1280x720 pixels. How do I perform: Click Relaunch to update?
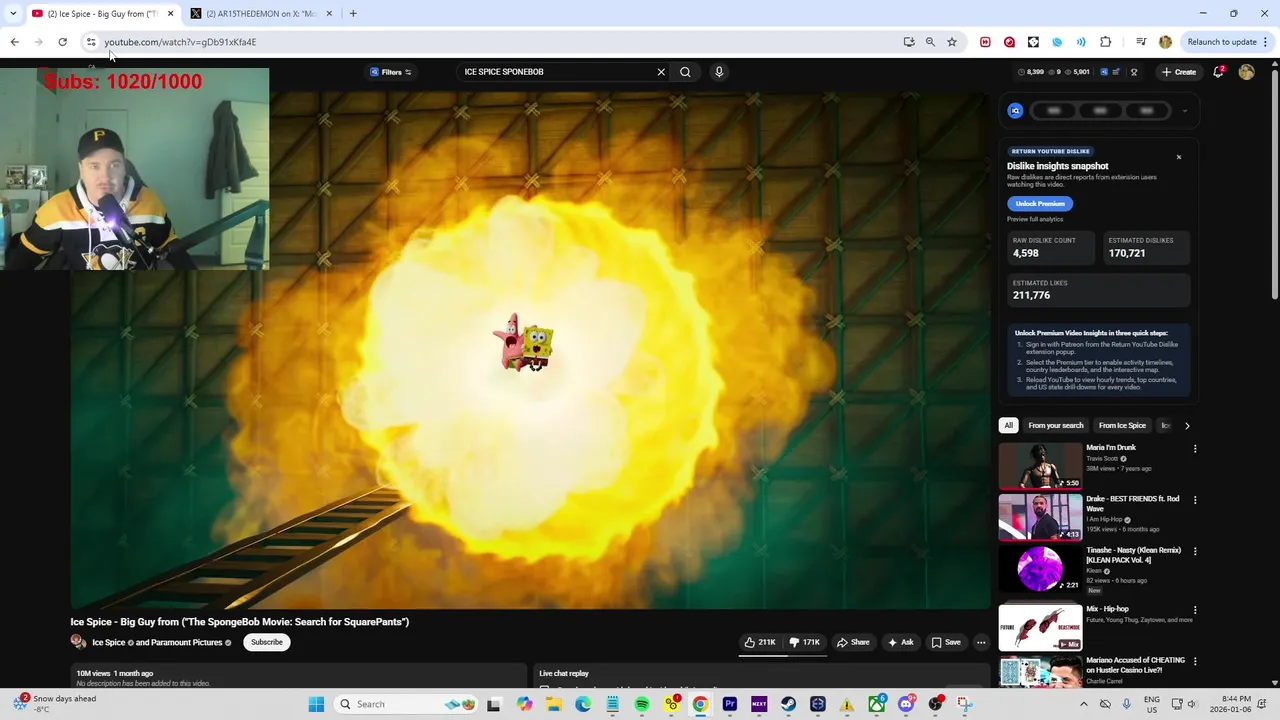pos(1222,42)
